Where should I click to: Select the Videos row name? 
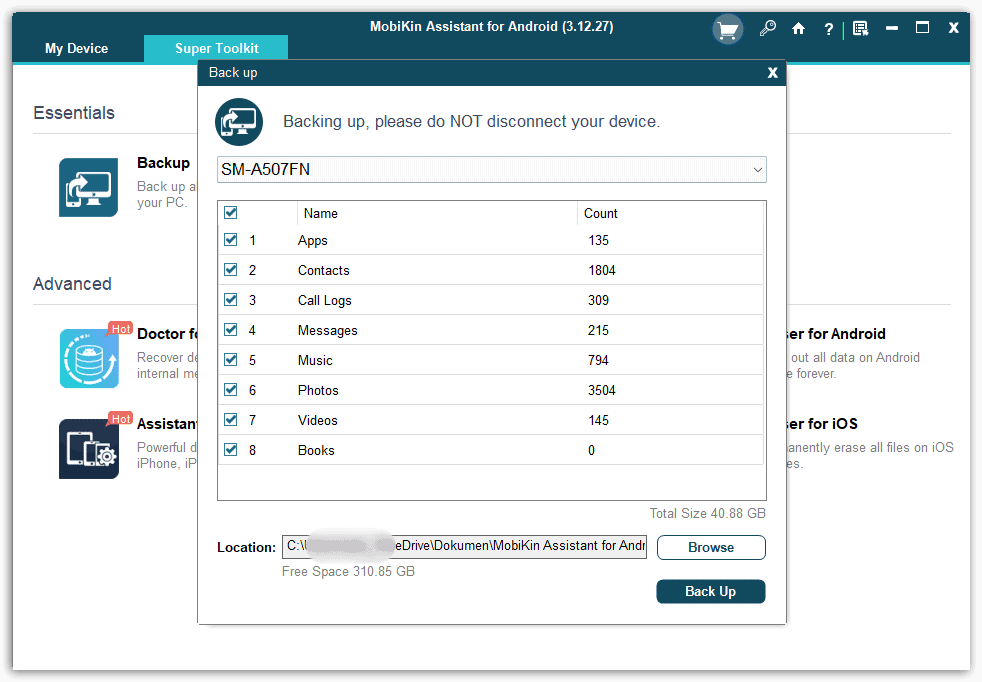click(x=318, y=421)
